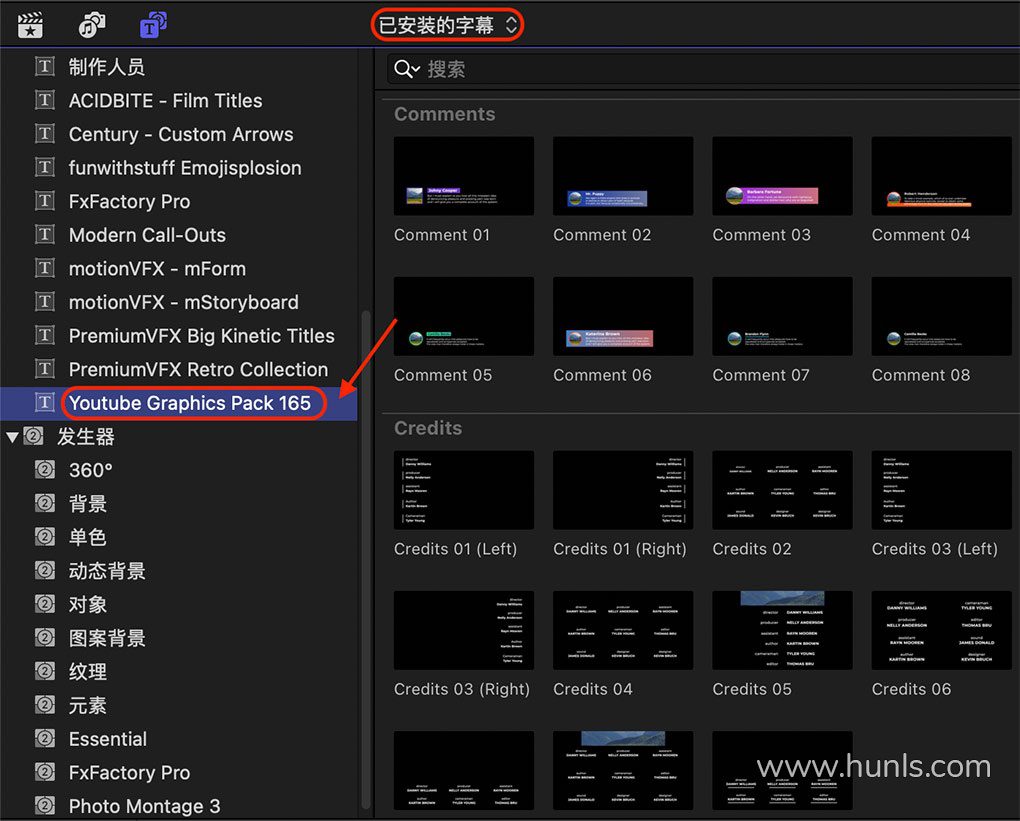The image size is (1020, 821).
Task: Select motionVFX - mForm category
Action: tap(157, 269)
